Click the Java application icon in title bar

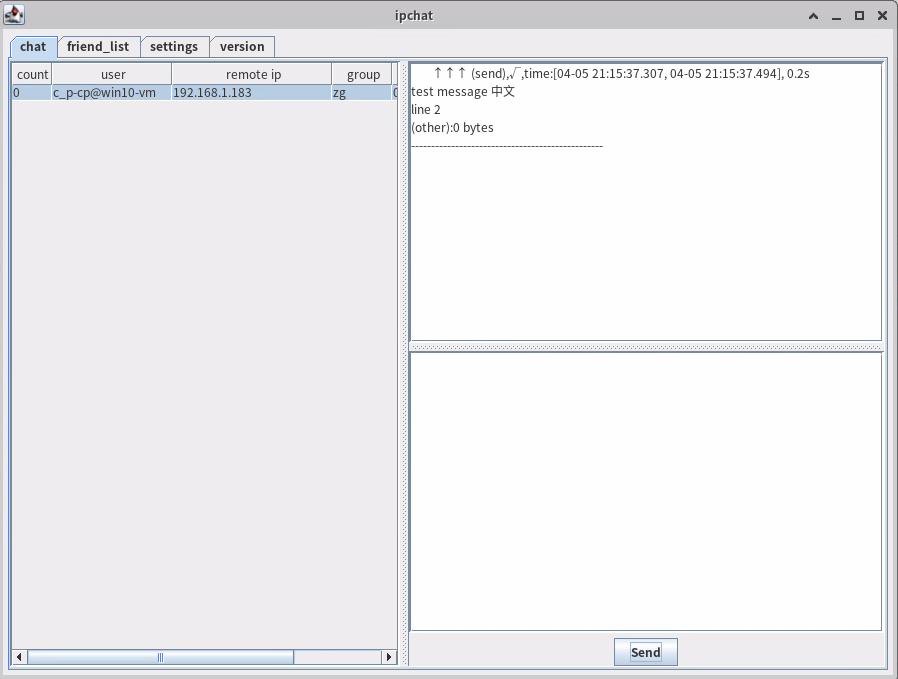coord(14,15)
